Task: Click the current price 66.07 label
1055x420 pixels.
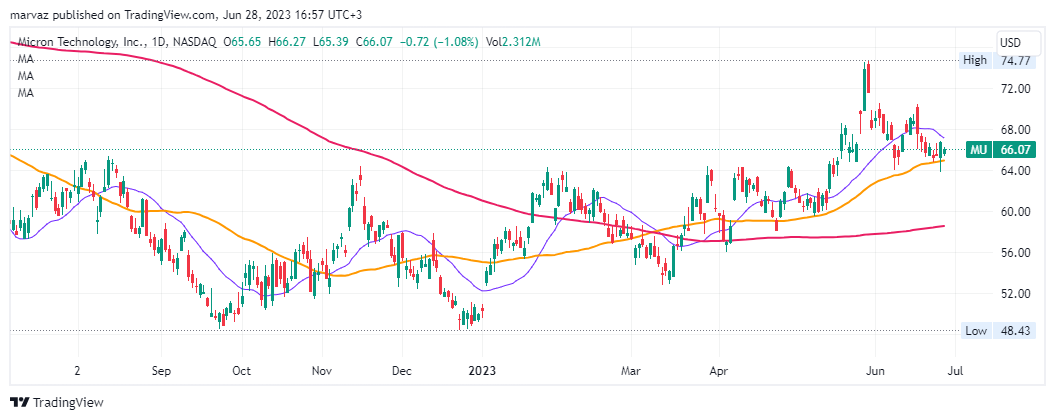Action: (x=1015, y=149)
